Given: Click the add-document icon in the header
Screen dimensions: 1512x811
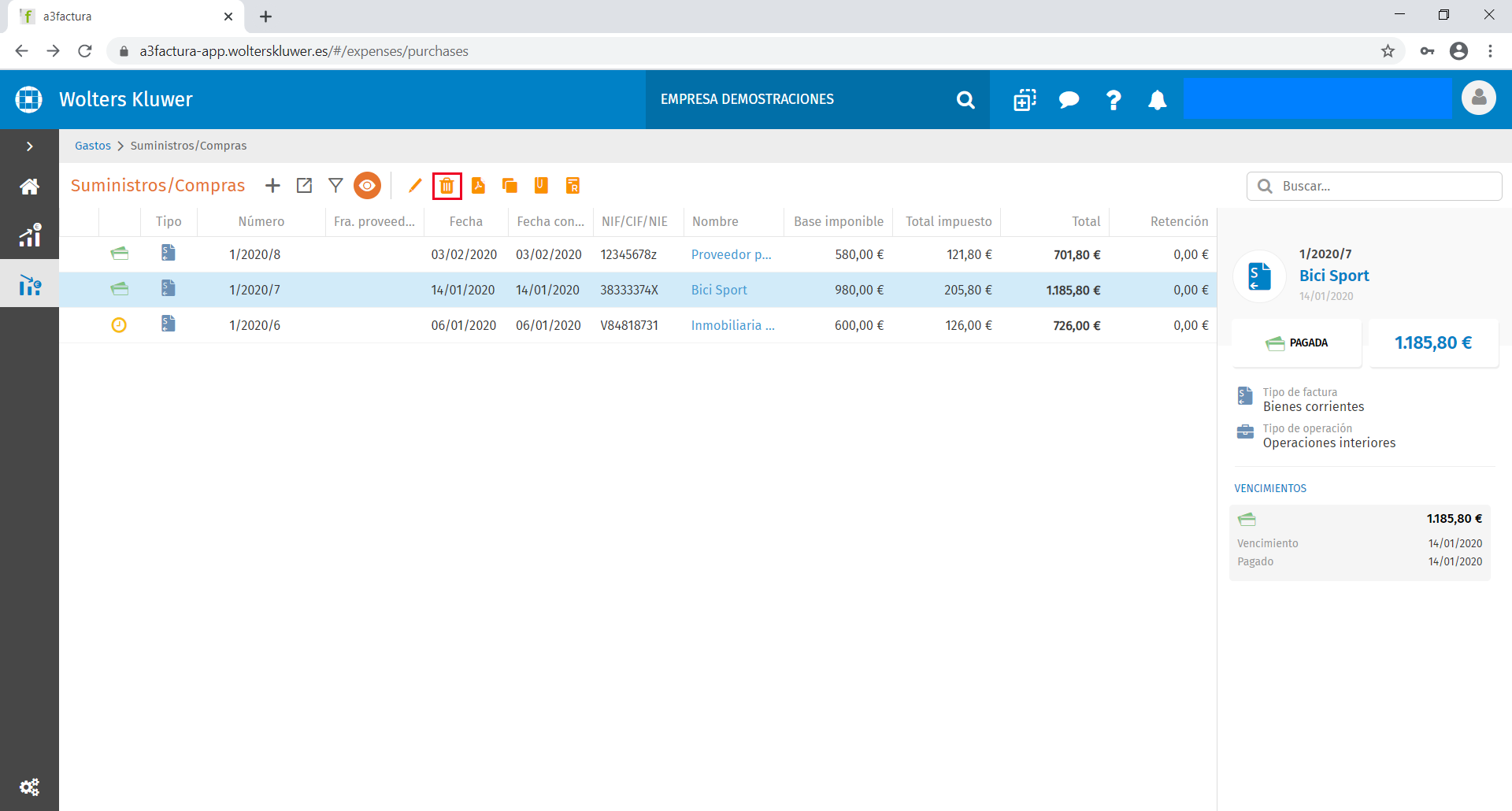Looking at the screenshot, I should pos(1025,100).
